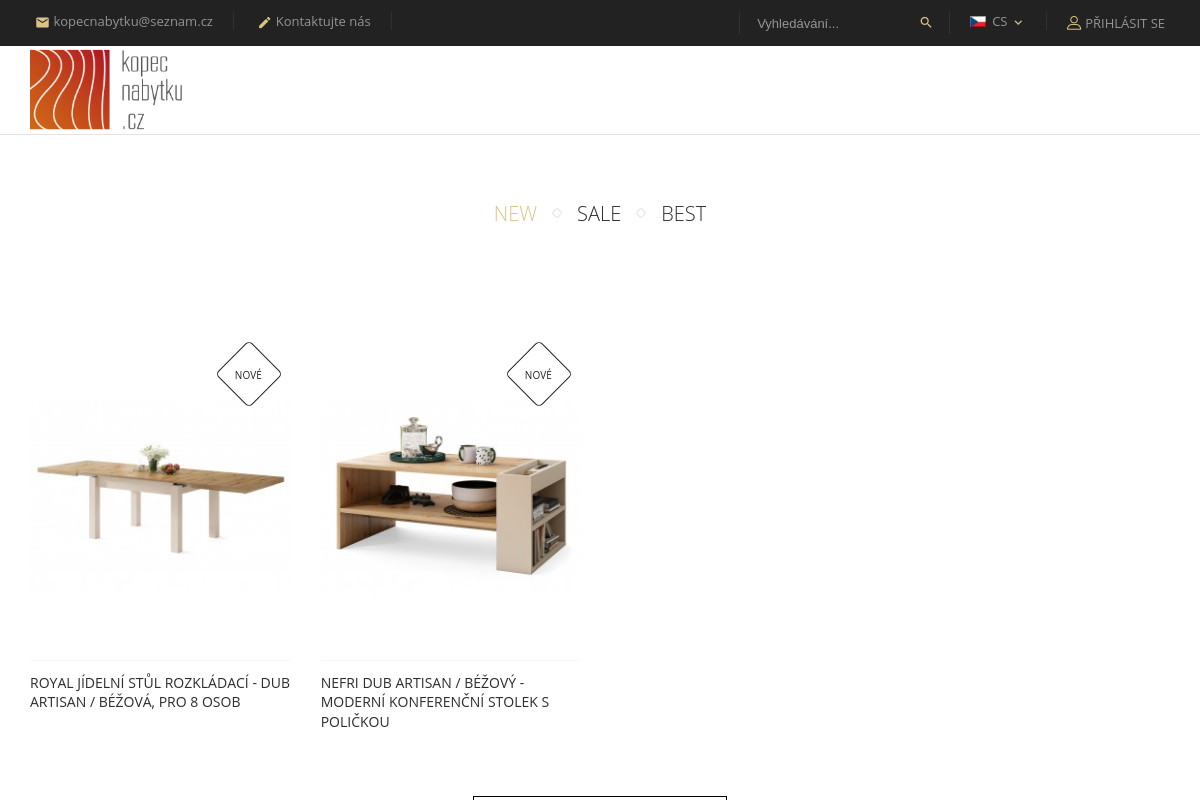The image size is (1200, 800).
Task: Click the Czech flag icon
Action: 978,21
